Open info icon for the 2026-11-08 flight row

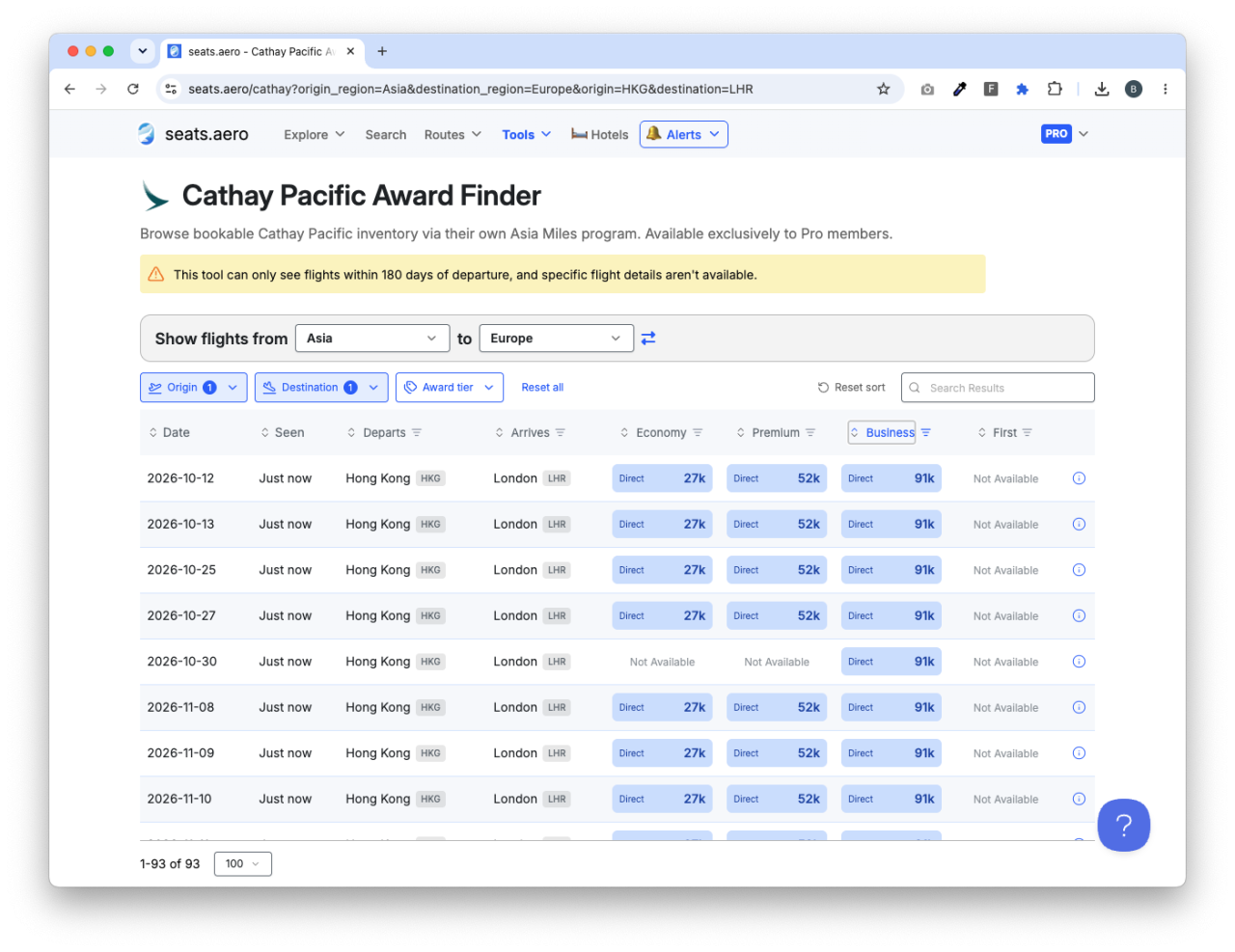point(1079,707)
